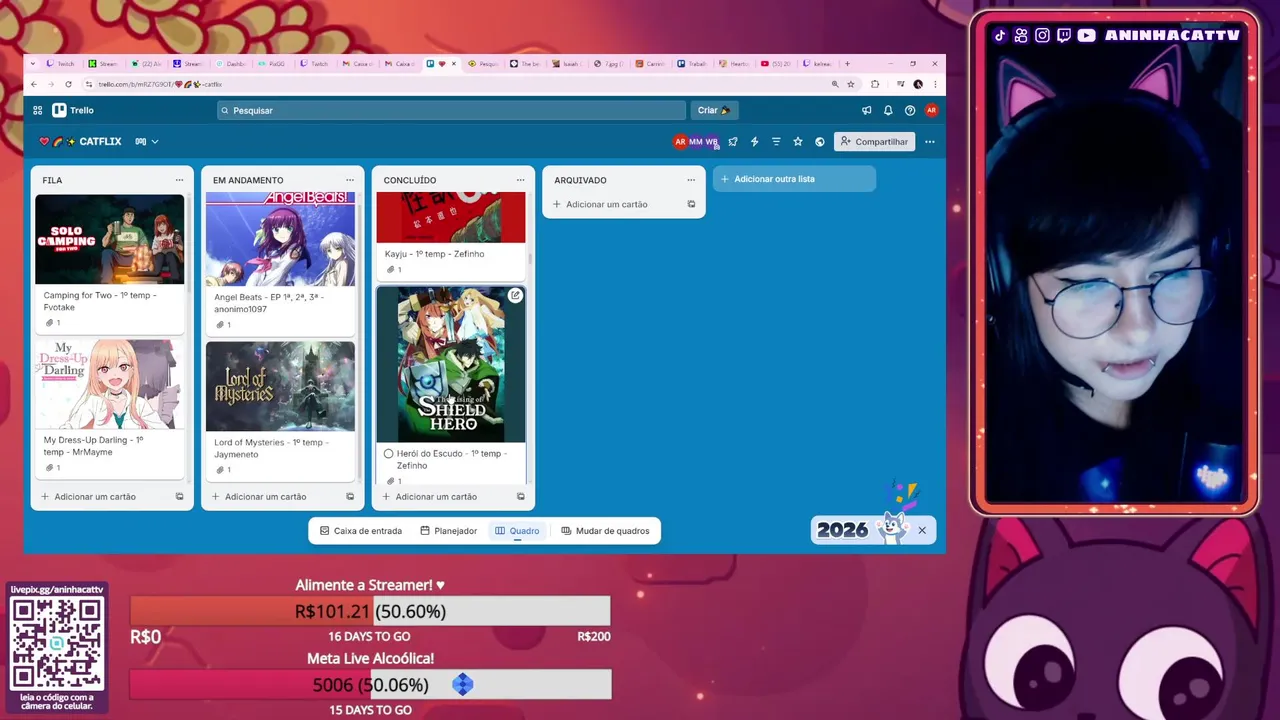Open the Power-Ups rocket icon
The height and width of the screenshot is (720, 1280).
point(733,142)
